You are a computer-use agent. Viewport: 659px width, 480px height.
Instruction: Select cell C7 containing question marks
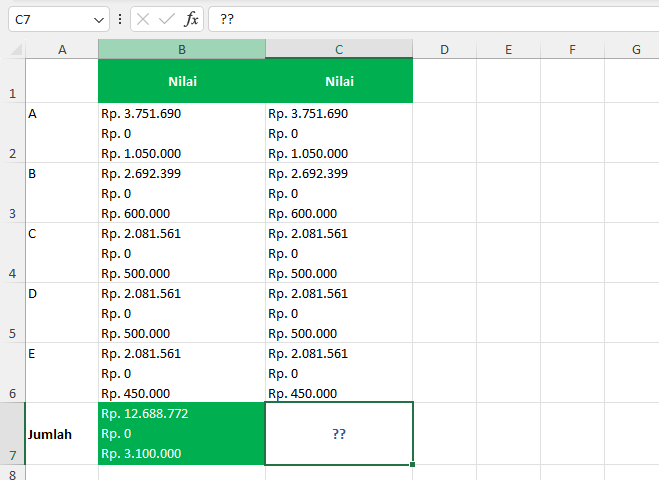(339, 434)
